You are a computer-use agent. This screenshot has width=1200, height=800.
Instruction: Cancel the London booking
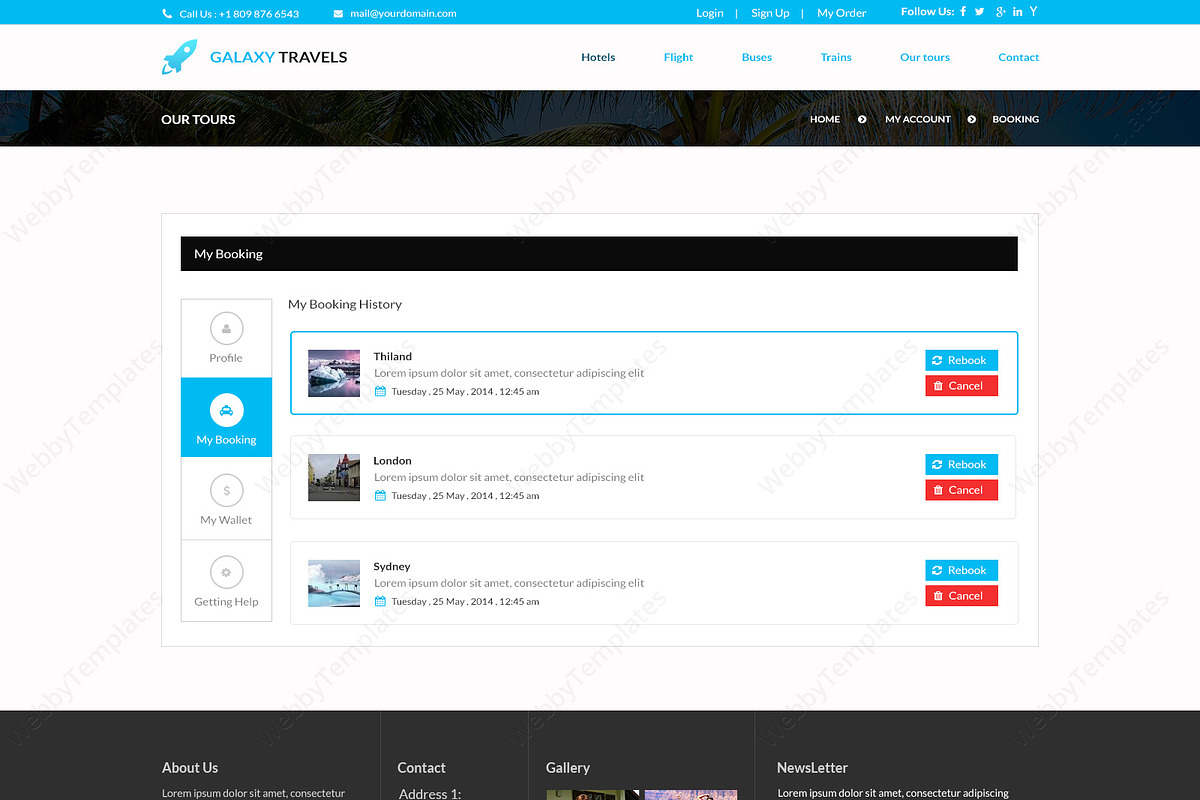point(962,490)
